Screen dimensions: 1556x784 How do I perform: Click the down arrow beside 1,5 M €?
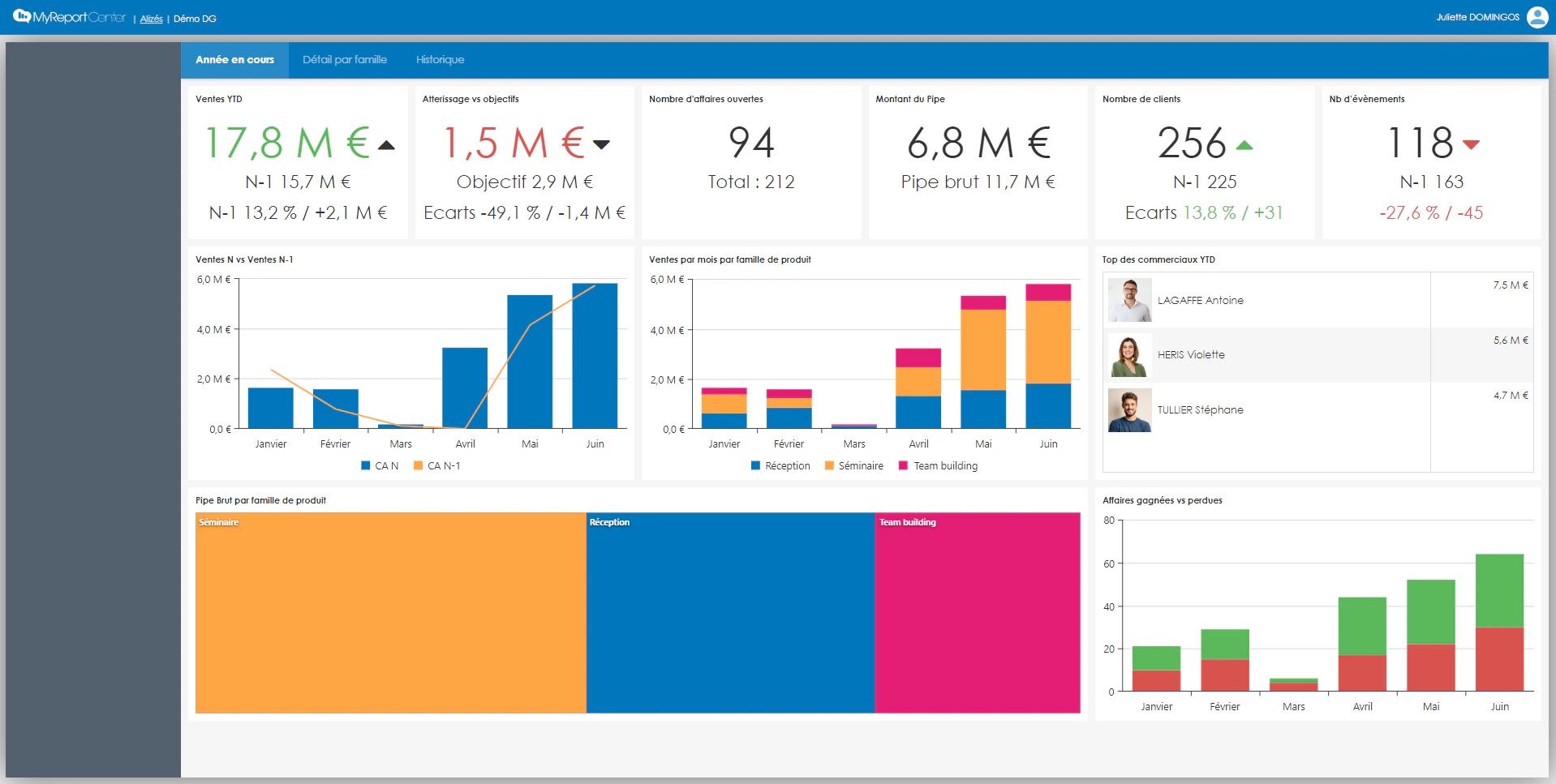coord(601,145)
